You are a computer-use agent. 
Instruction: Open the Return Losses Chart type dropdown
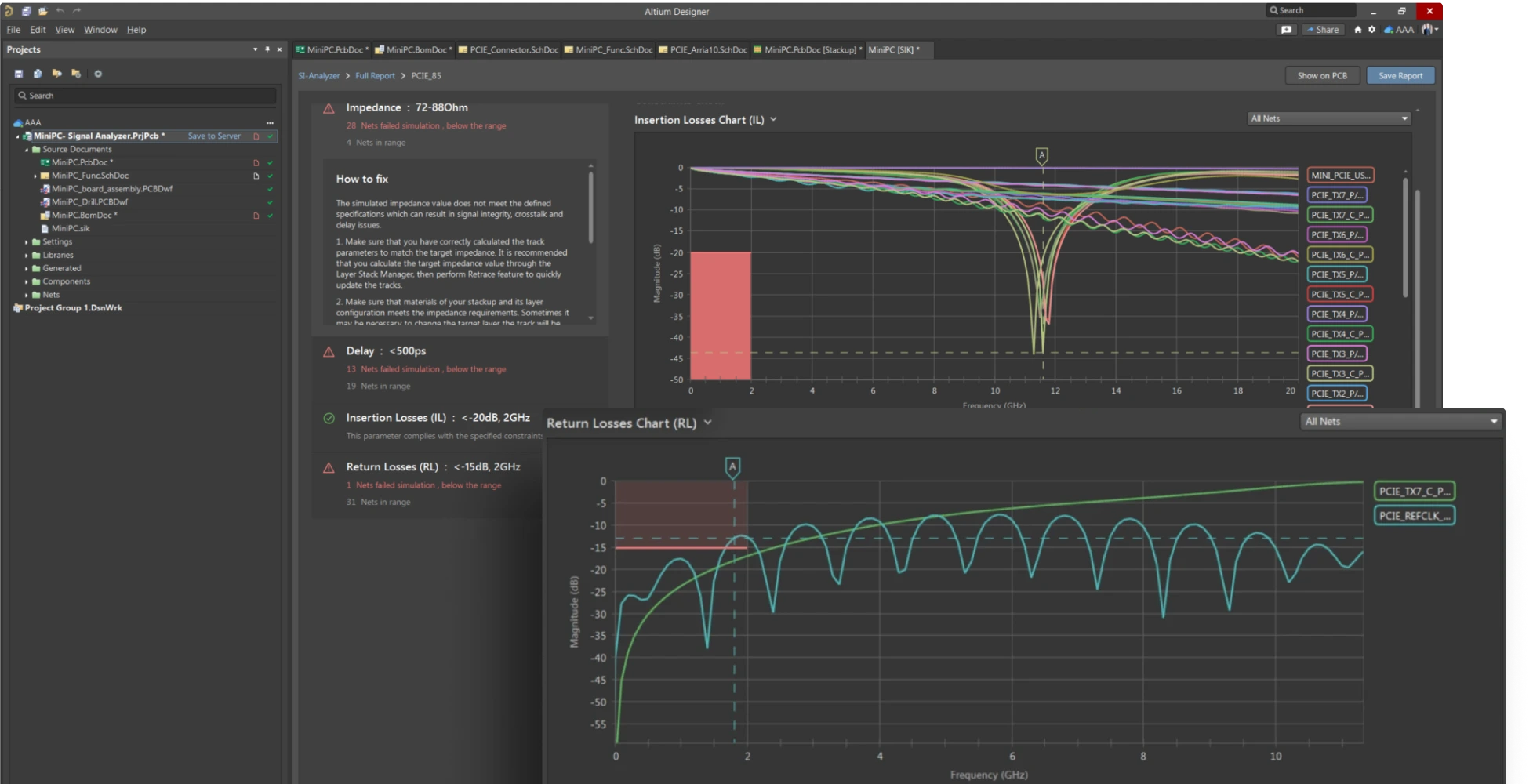point(707,423)
